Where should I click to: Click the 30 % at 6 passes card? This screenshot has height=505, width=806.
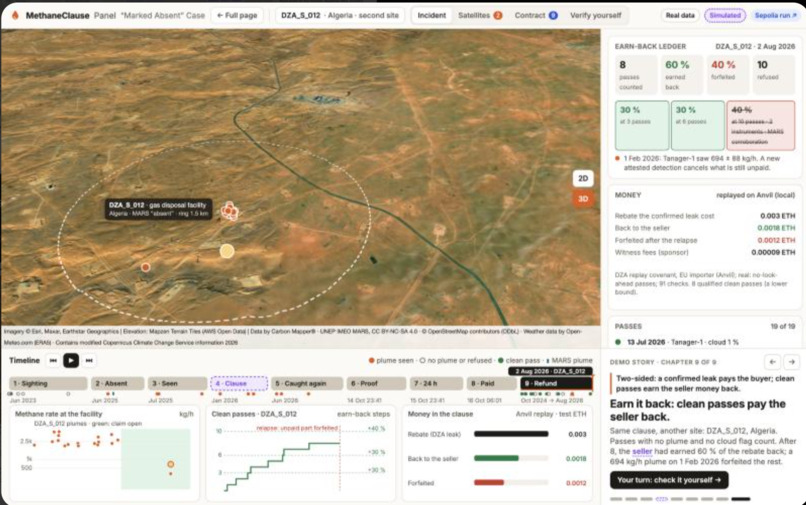tap(698, 125)
